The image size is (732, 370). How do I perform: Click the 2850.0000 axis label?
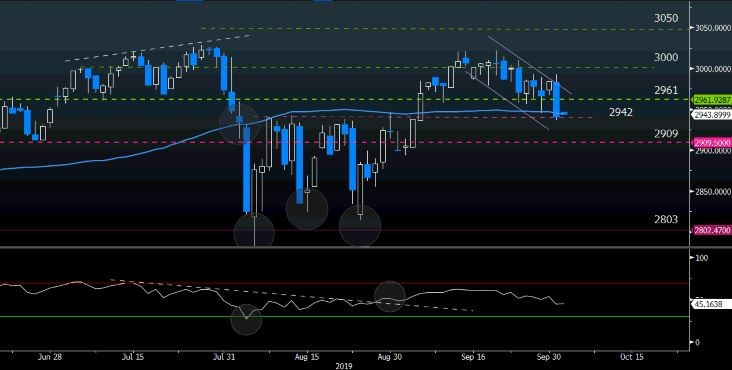713,192
